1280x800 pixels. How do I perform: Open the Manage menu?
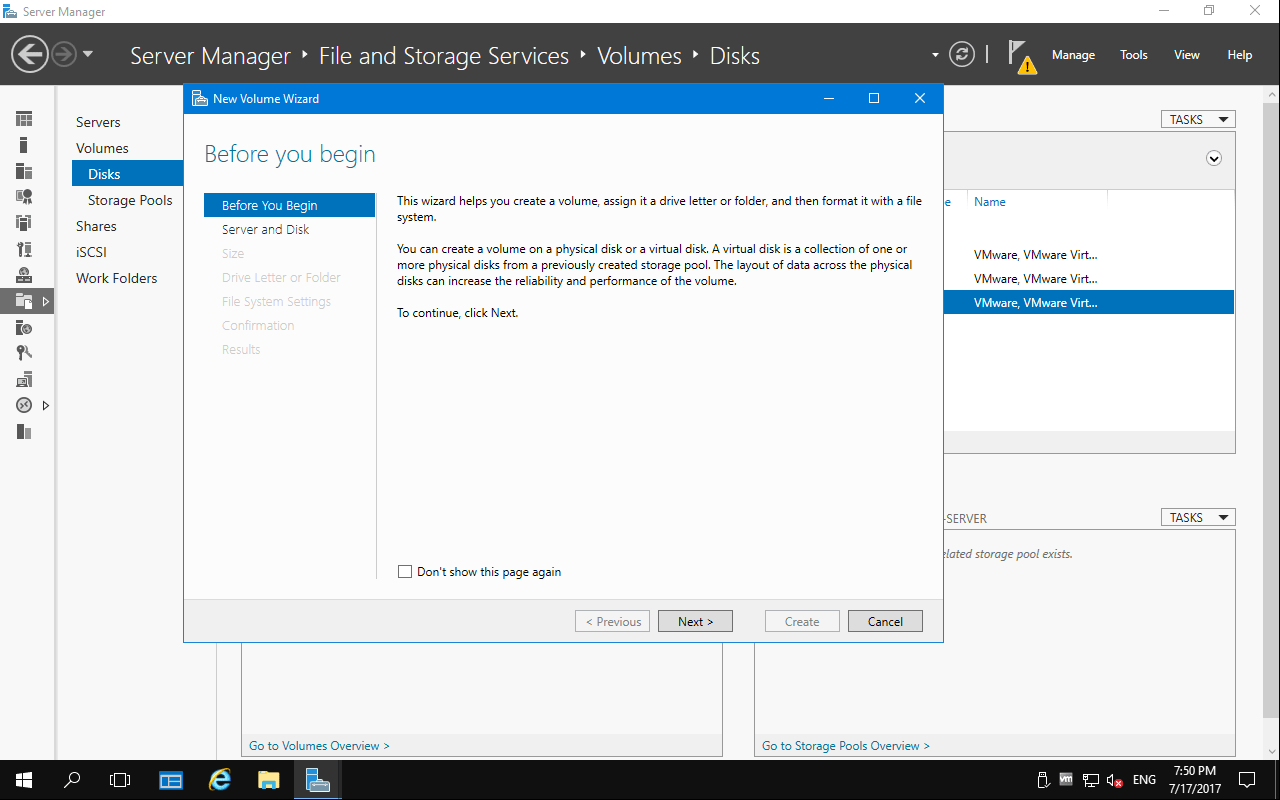1073,55
